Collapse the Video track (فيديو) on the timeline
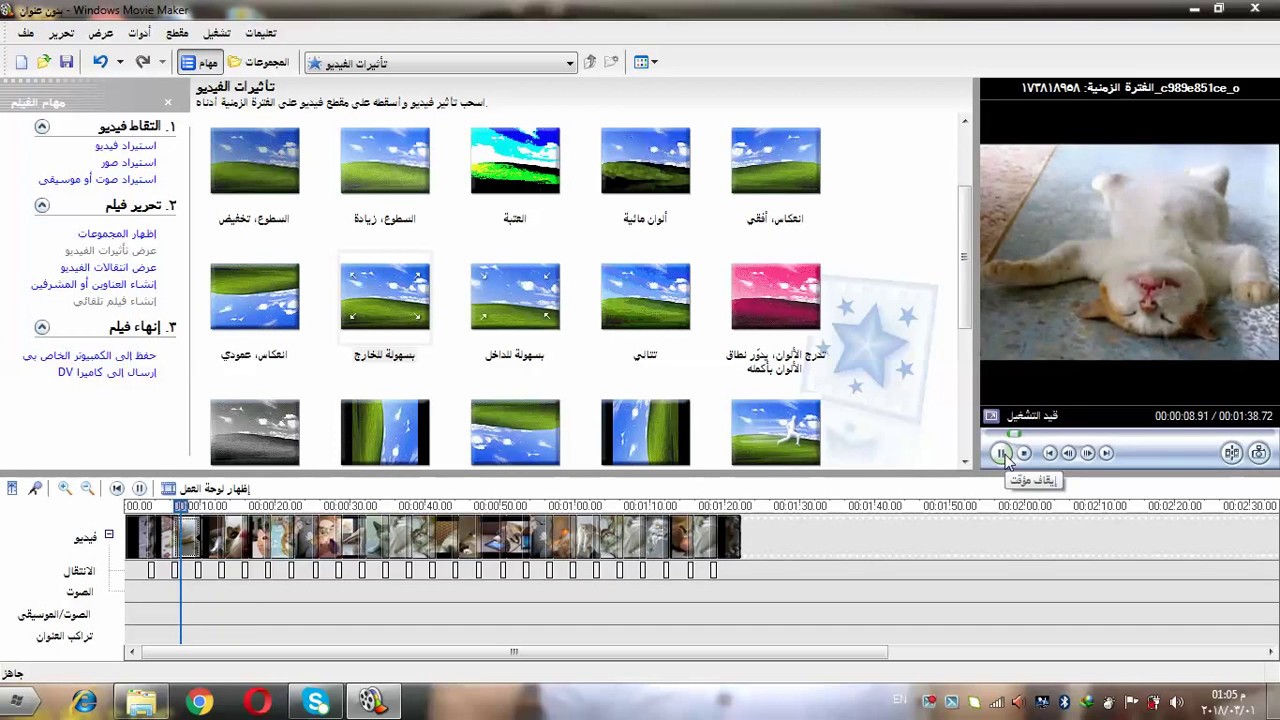 pyautogui.click(x=109, y=535)
